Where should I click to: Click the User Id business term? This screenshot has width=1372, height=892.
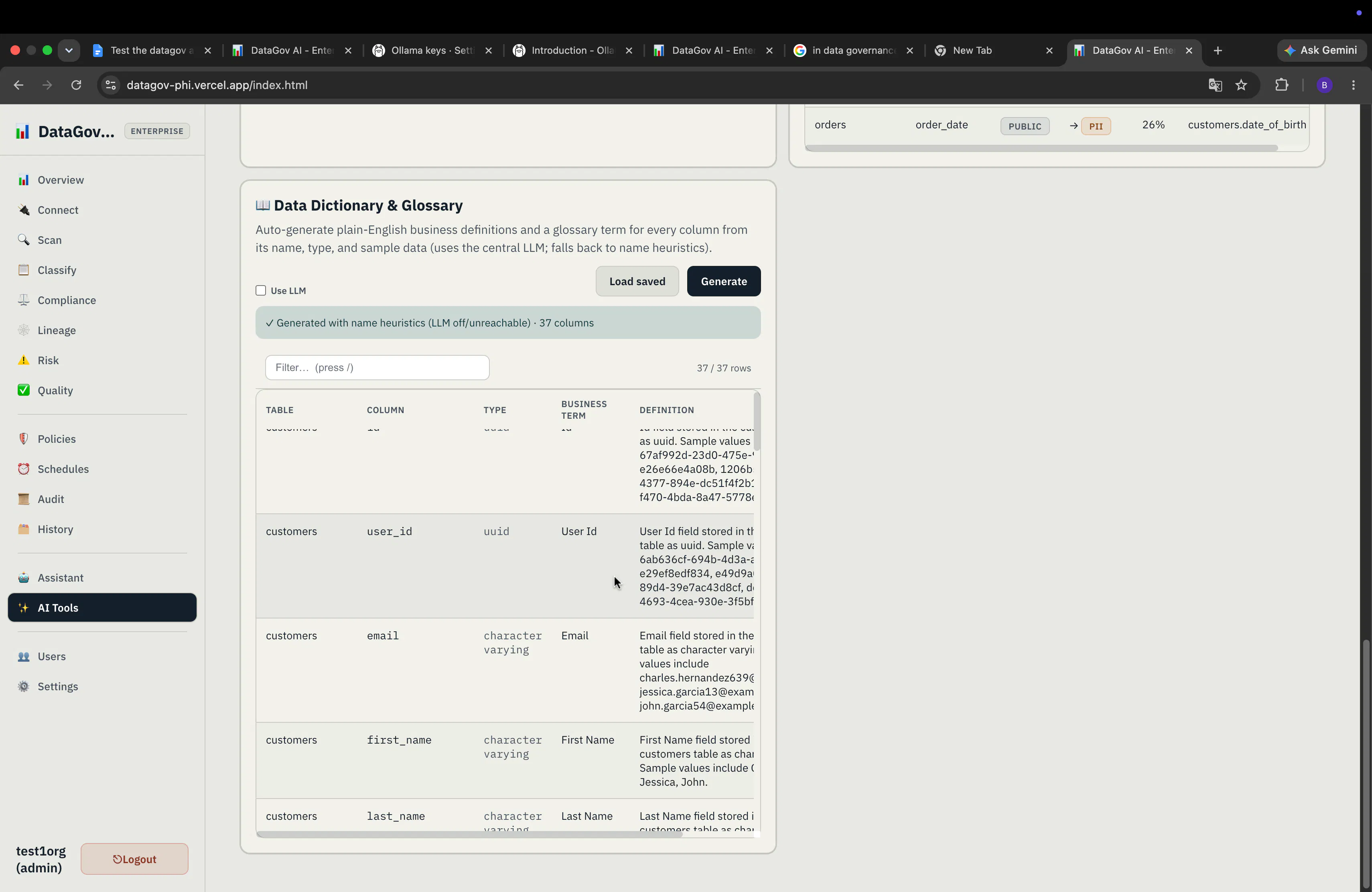pos(579,531)
